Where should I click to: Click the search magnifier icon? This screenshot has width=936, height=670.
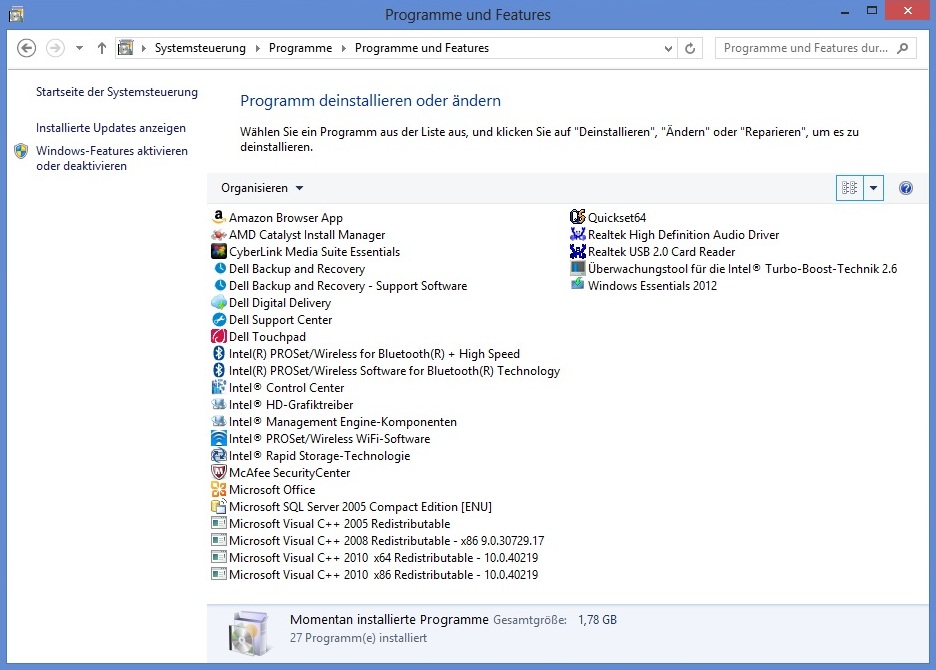903,48
